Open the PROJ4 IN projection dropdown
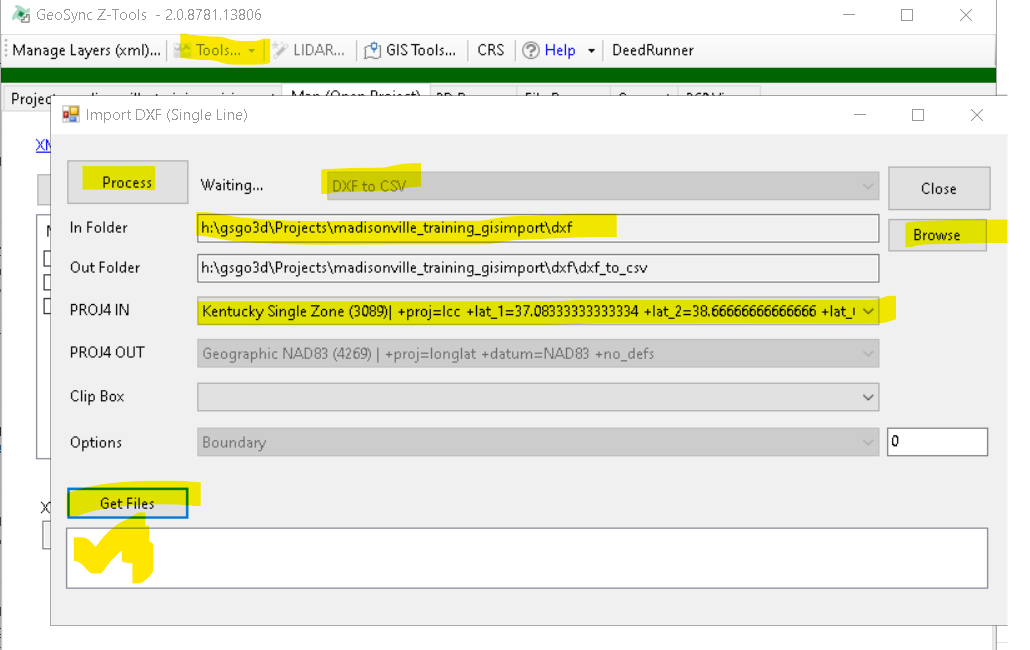Screen dimensions: 1030x650 (x=868, y=311)
